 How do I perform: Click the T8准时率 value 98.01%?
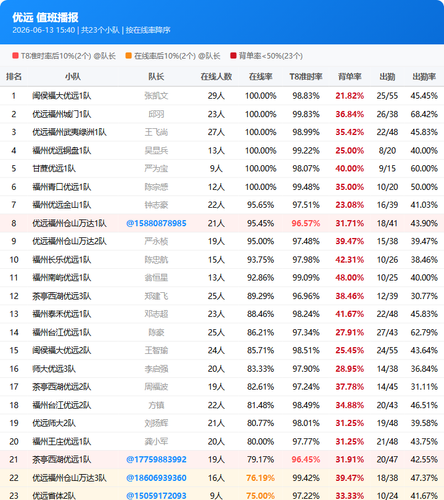pyautogui.click(x=306, y=423)
